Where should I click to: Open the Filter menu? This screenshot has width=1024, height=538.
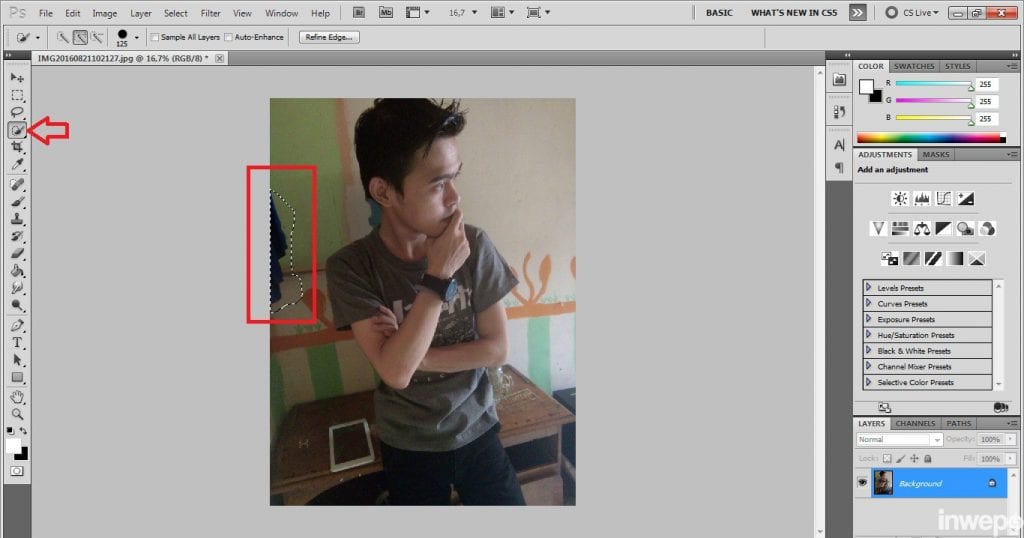[210, 14]
